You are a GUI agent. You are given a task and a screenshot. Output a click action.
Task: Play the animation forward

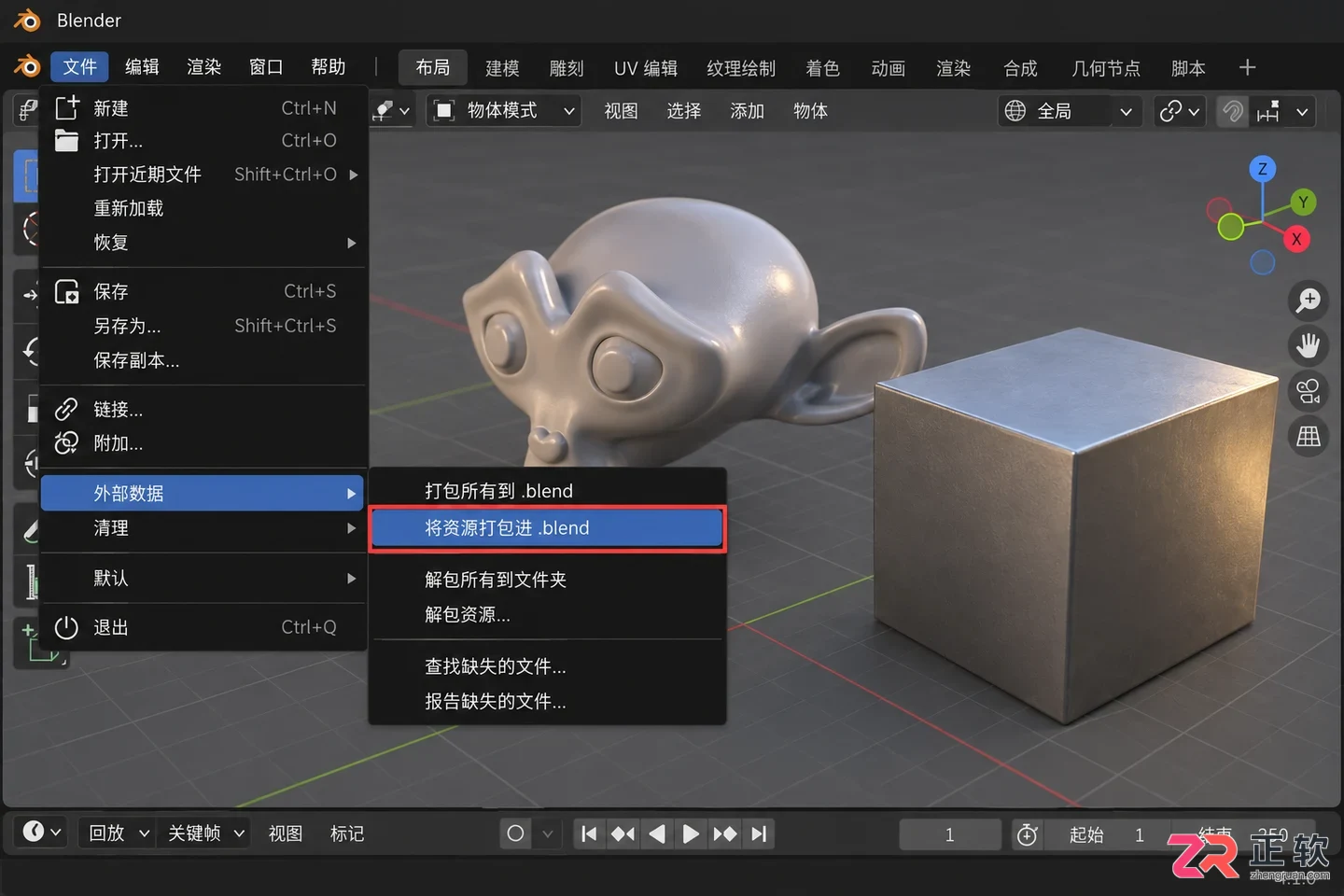tap(691, 833)
